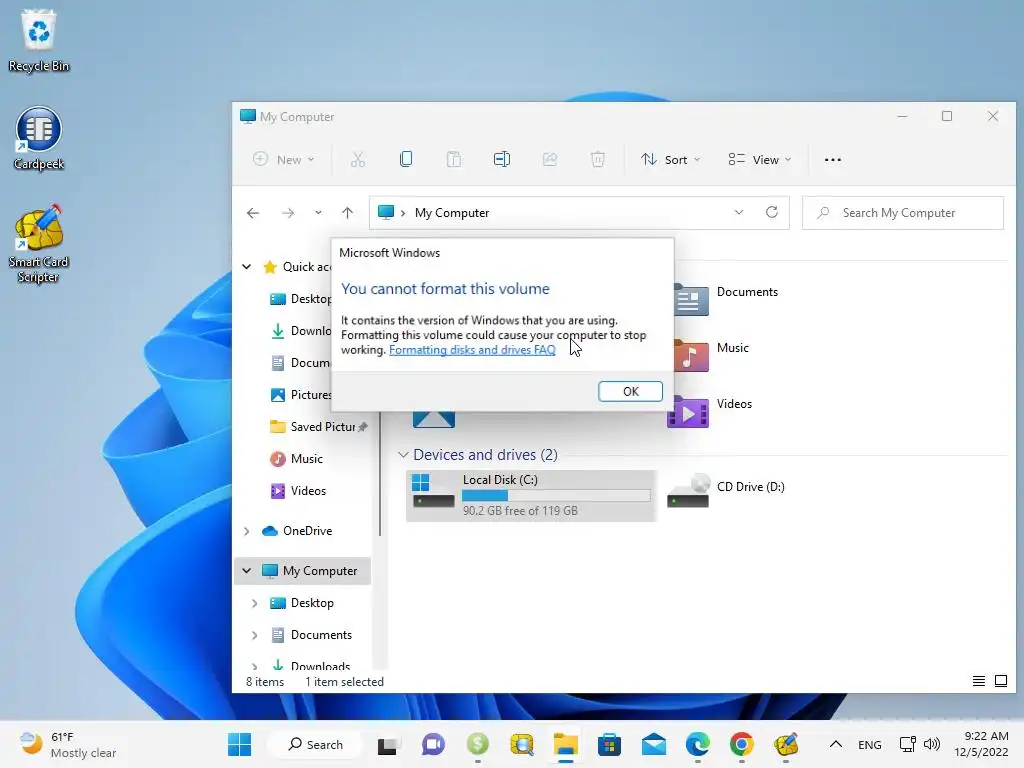Click the Delete trash icon

[598, 159]
